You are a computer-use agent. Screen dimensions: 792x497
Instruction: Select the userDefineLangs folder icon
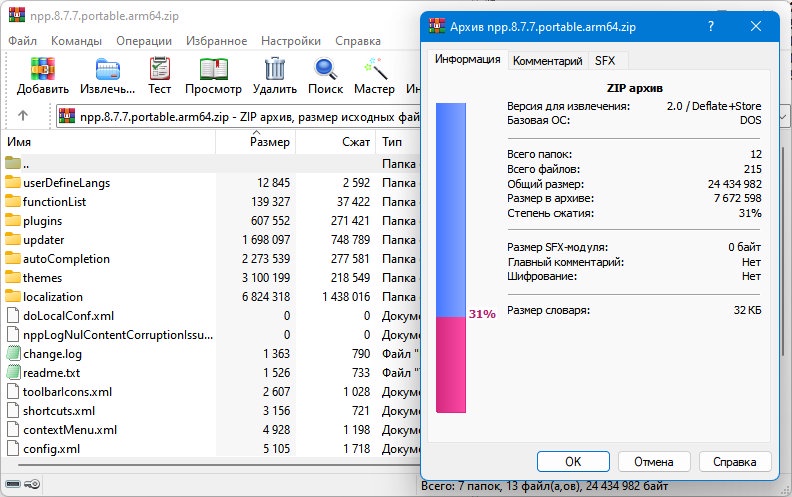[x=13, y=182]
